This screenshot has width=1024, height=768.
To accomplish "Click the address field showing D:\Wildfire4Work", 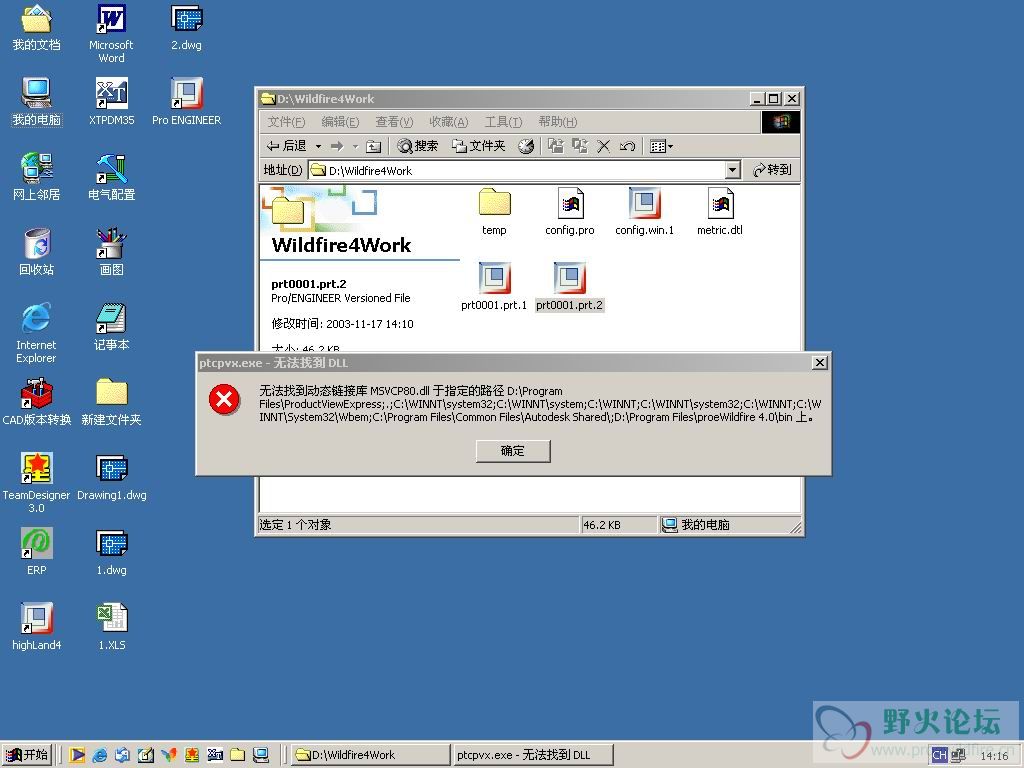I will tap(517, 170).
